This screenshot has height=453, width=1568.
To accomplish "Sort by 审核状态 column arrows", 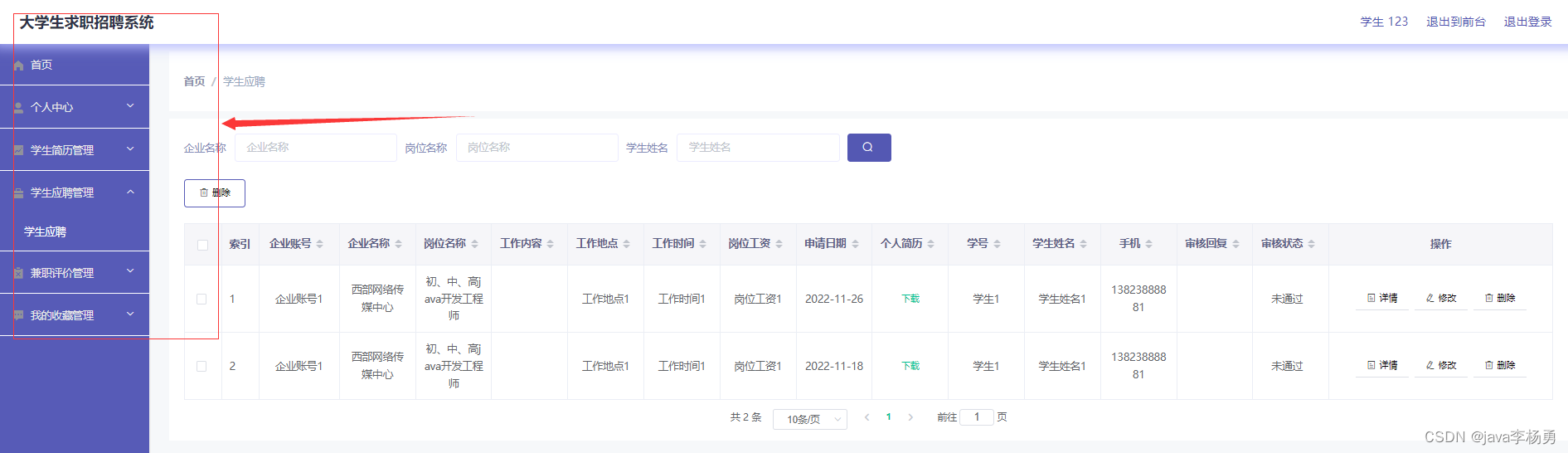I will tap(1311, 244).
